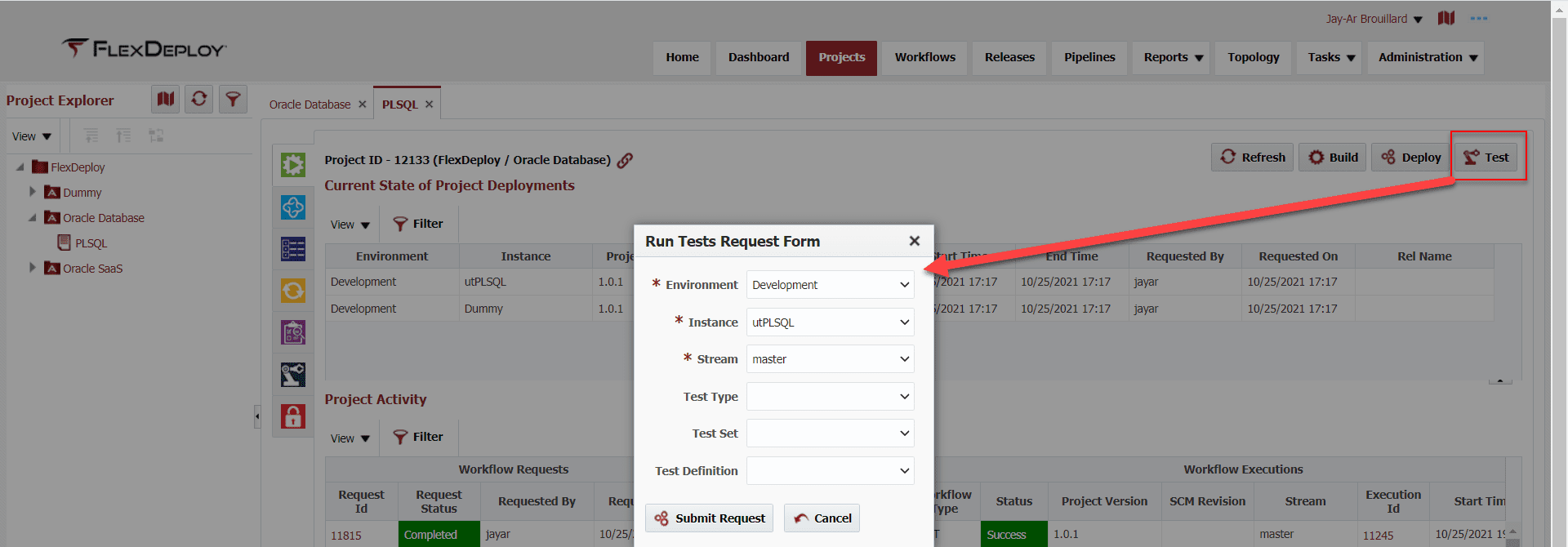Open the Reports menu dropdown
Viewport: 1568px width, 547px height.
1172,57
